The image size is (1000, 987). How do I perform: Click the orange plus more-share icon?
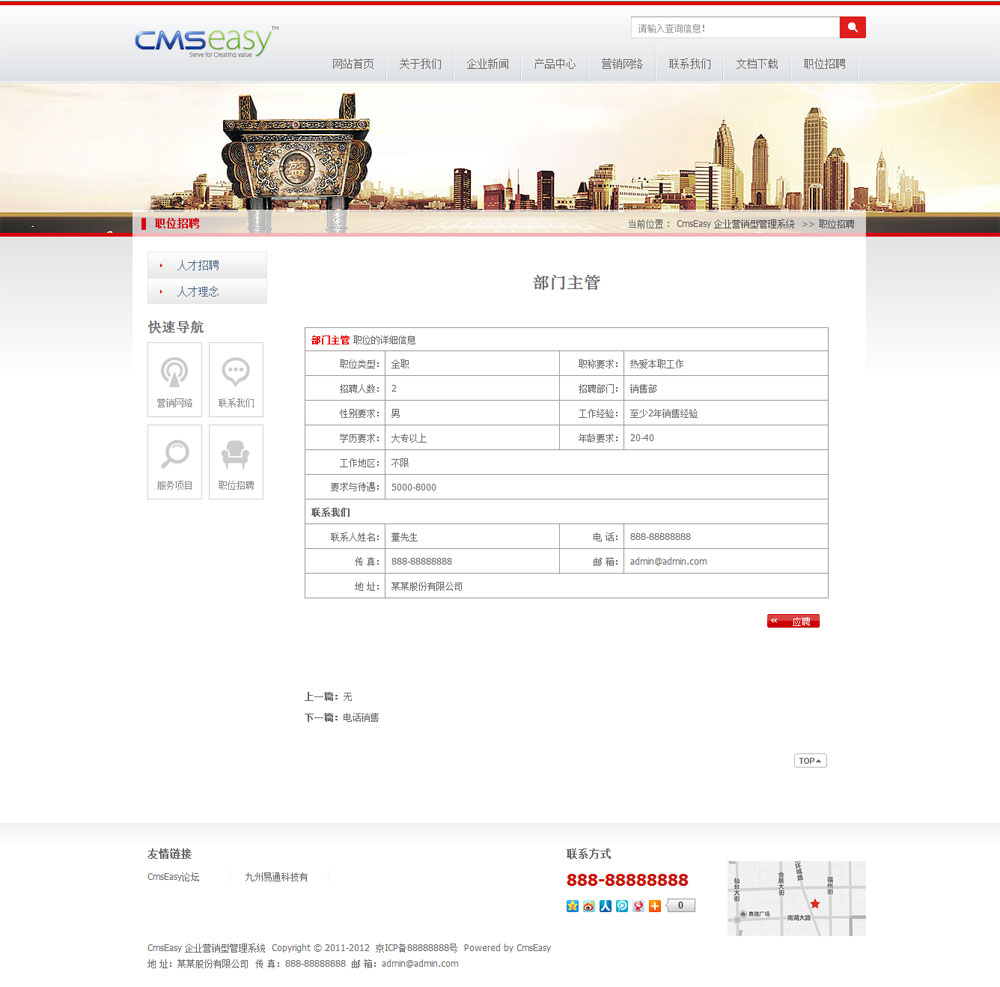click(x=655, y=906)
